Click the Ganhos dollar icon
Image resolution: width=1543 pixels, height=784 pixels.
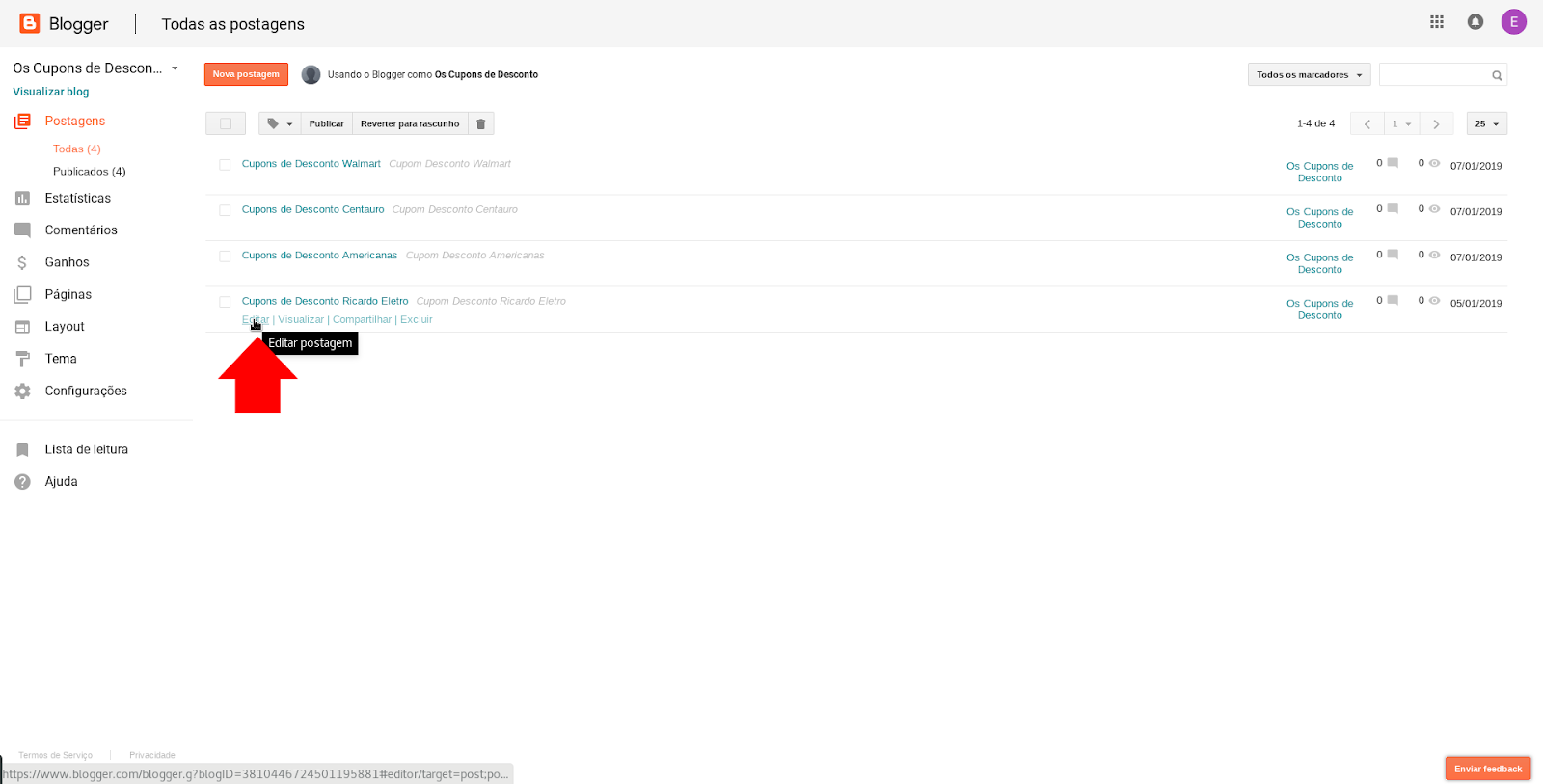(x=22, y=262)
